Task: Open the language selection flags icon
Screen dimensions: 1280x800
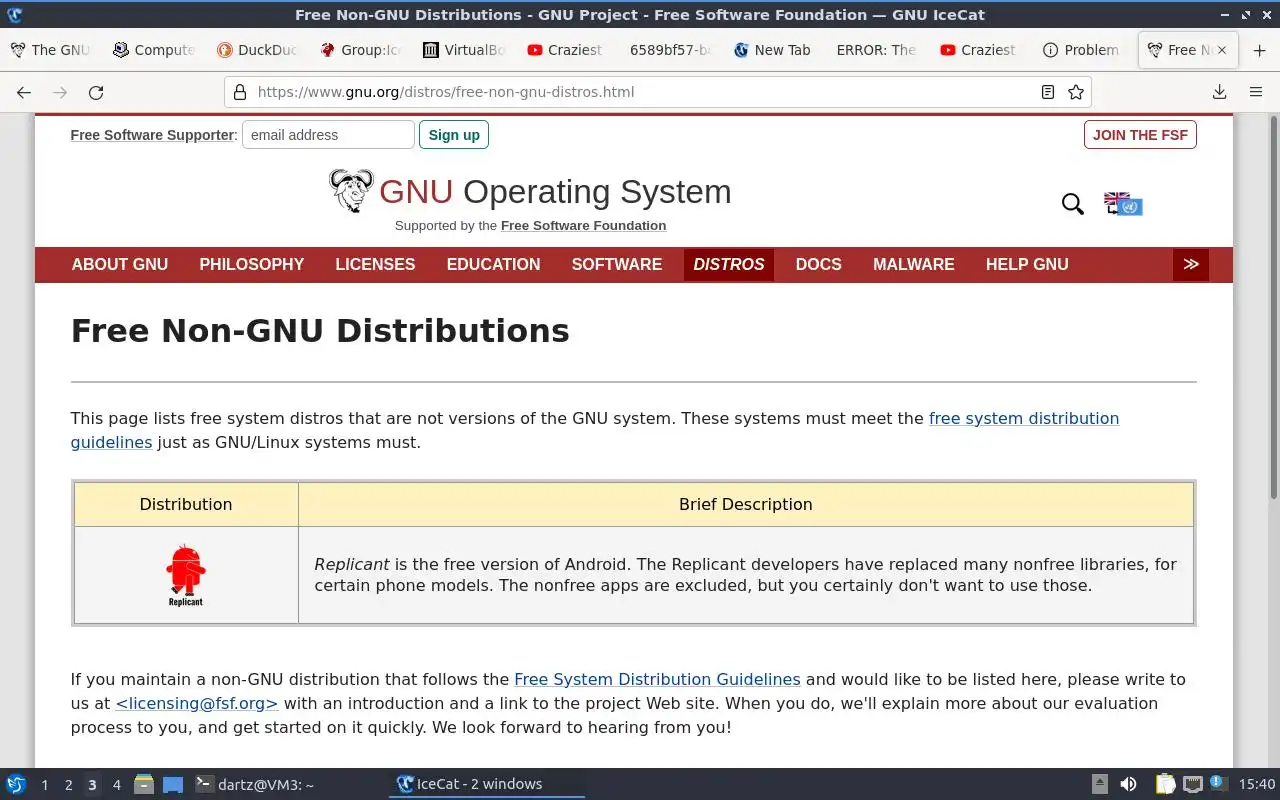Action: click(1123, 204)
